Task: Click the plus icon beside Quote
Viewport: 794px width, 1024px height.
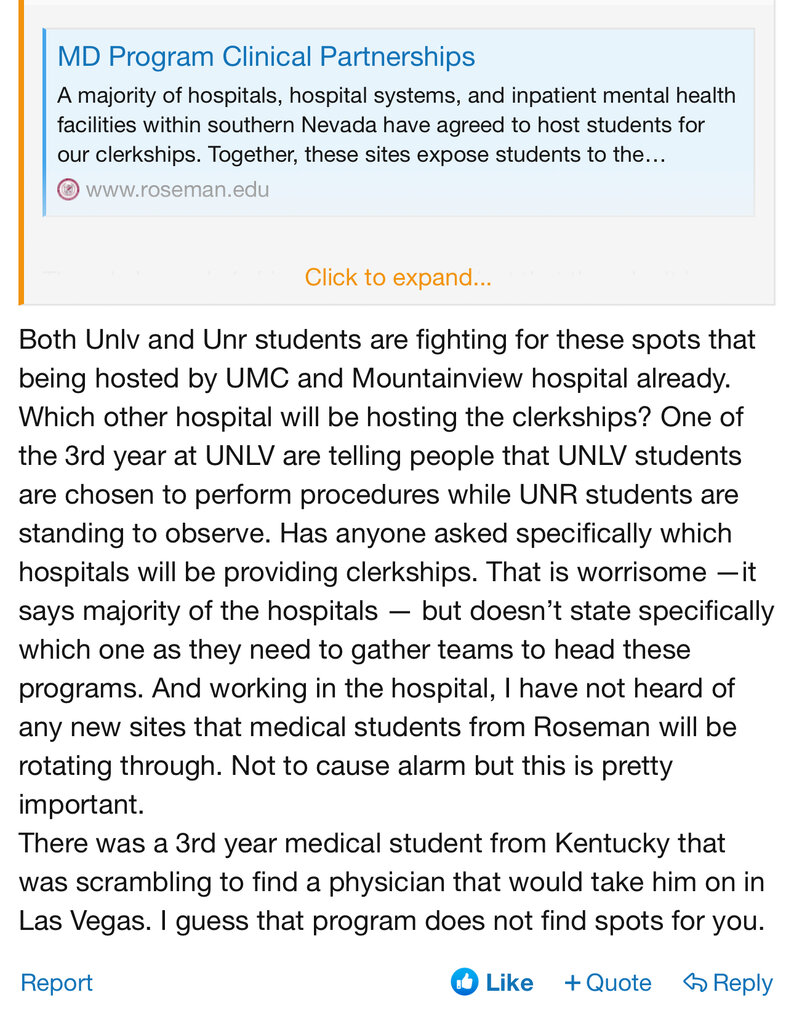Action: pyautogui.click(x=572, y=983)
